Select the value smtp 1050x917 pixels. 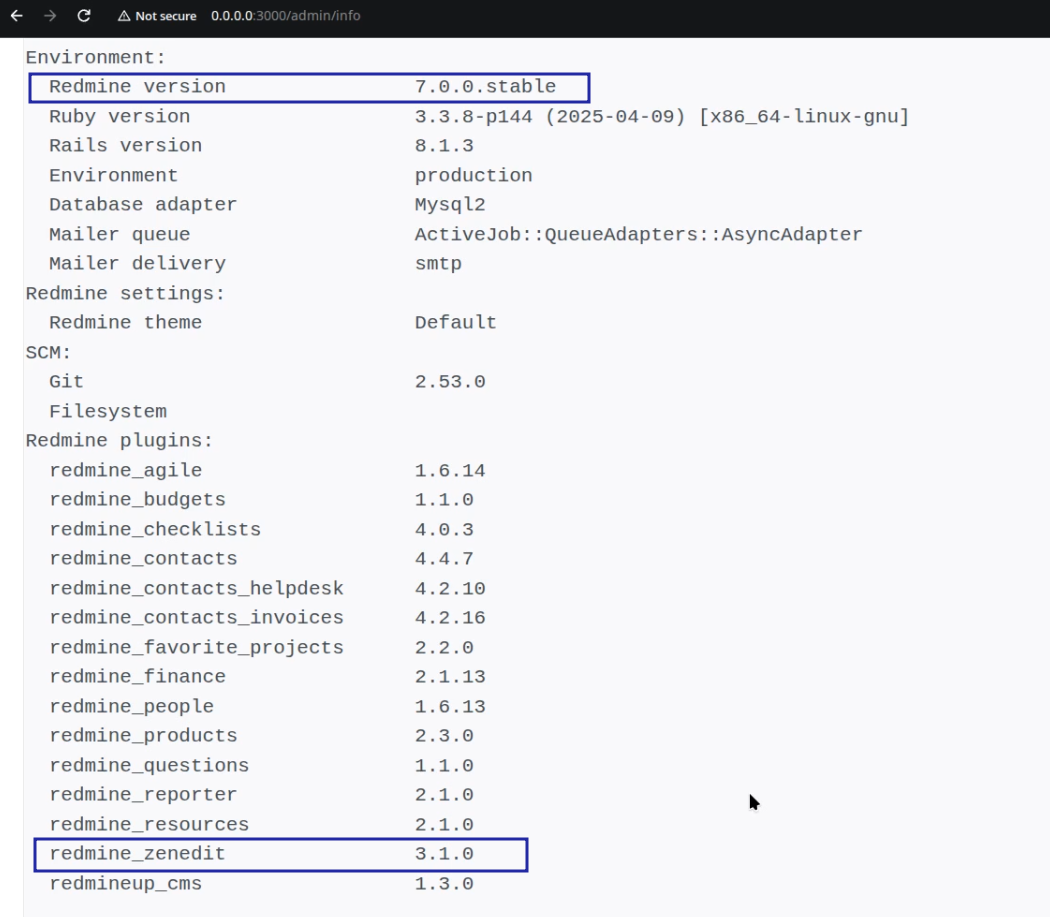point(438,263)
